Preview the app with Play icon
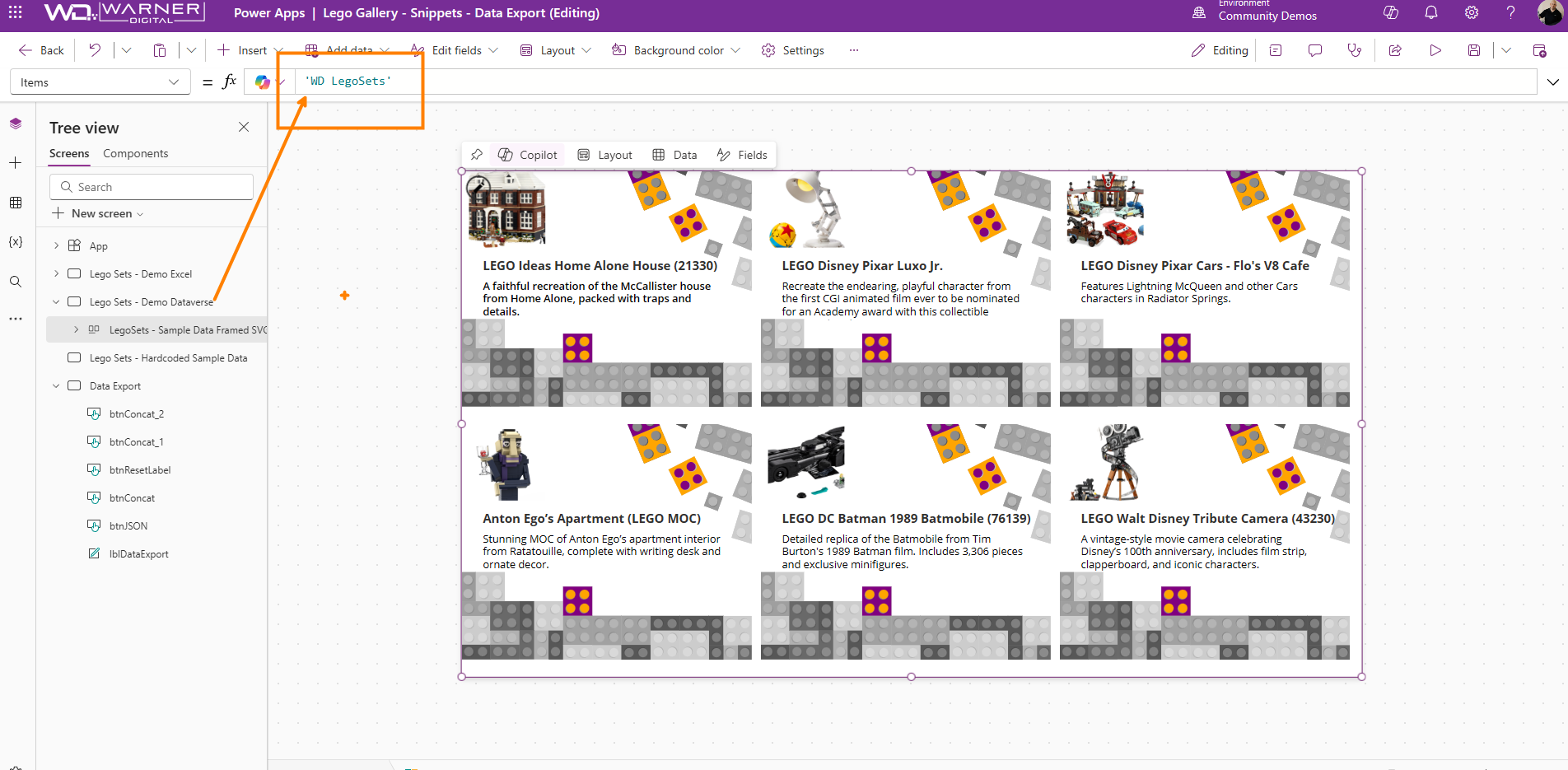 pos(1435,50)
